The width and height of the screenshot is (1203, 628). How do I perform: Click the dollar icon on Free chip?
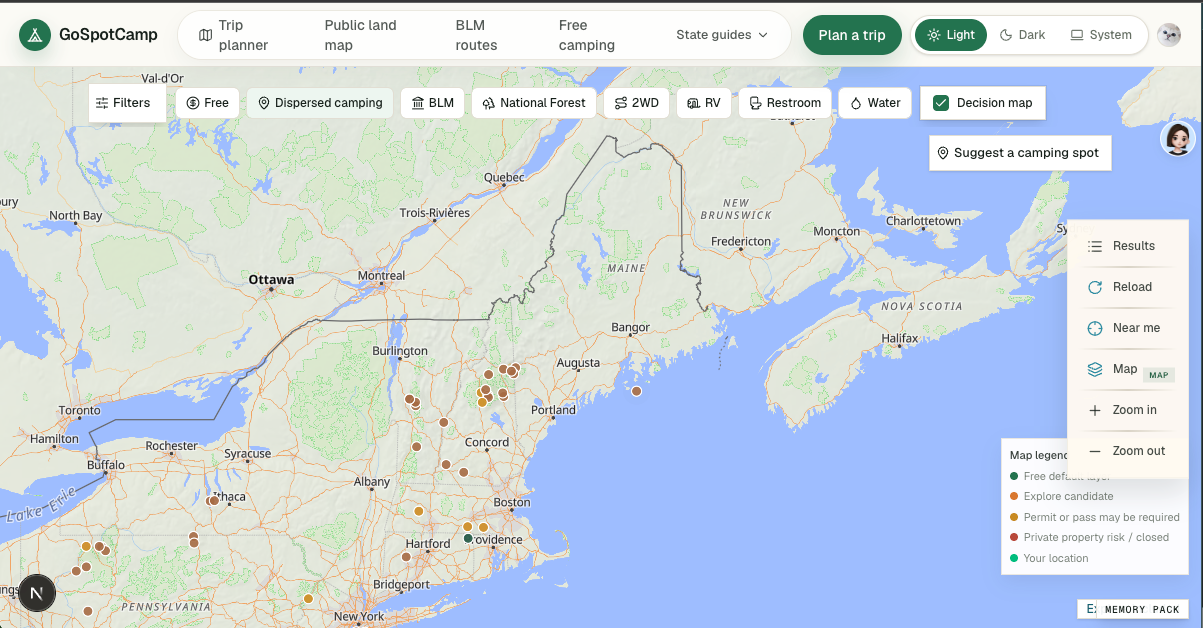tap(193, 103)
